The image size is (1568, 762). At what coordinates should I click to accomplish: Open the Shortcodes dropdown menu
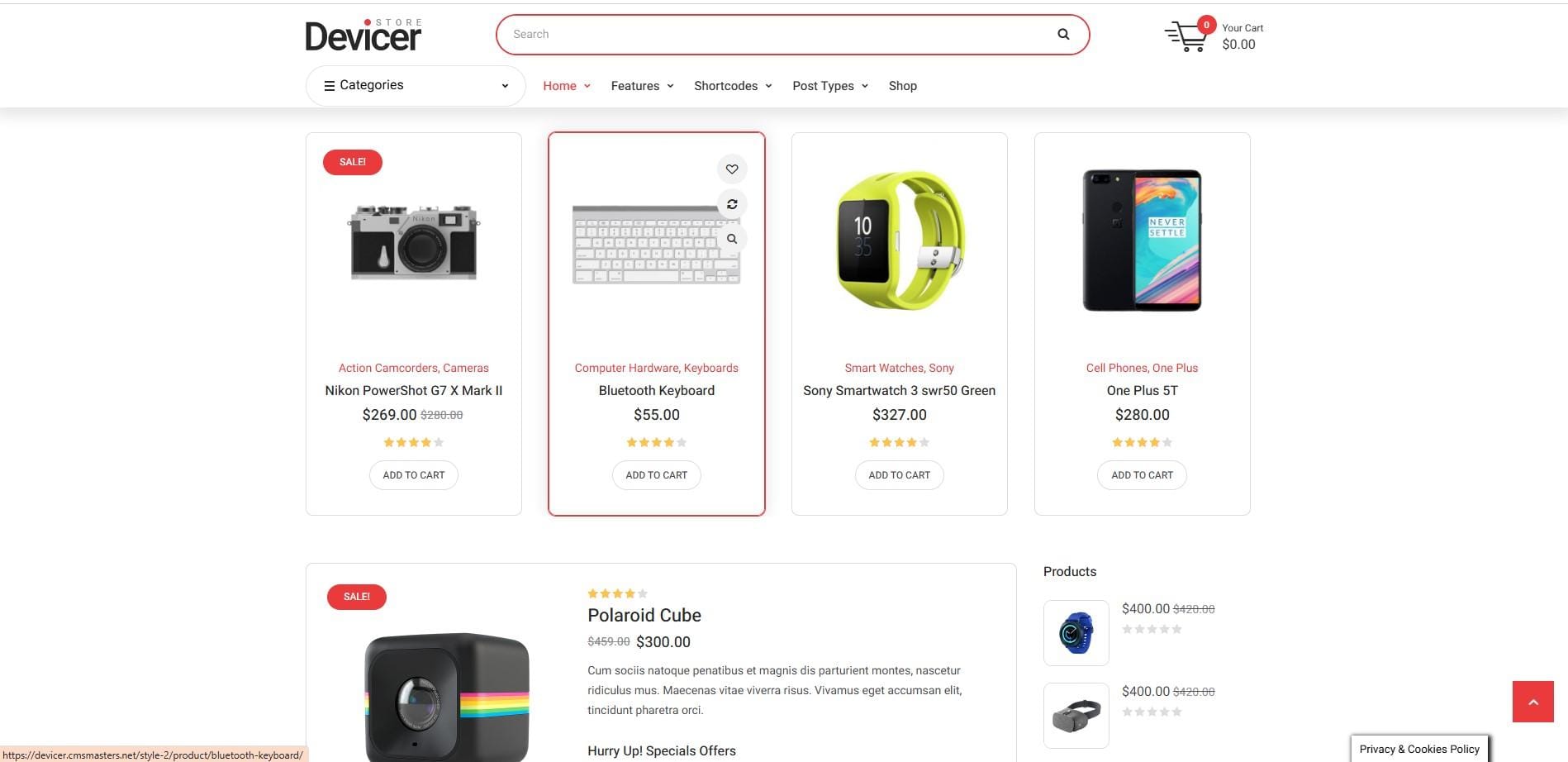(733, 86)
